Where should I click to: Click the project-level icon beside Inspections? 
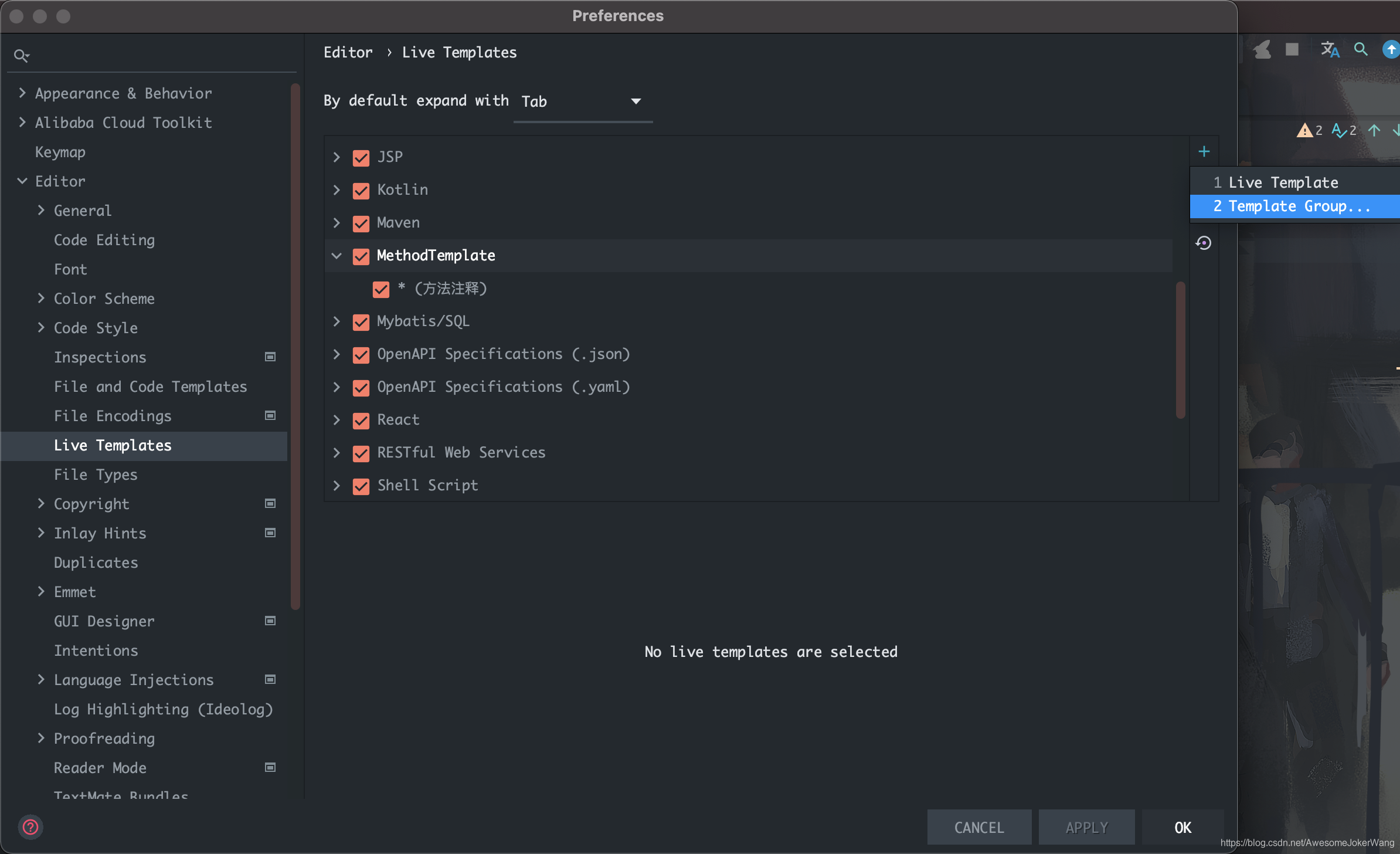270,357
